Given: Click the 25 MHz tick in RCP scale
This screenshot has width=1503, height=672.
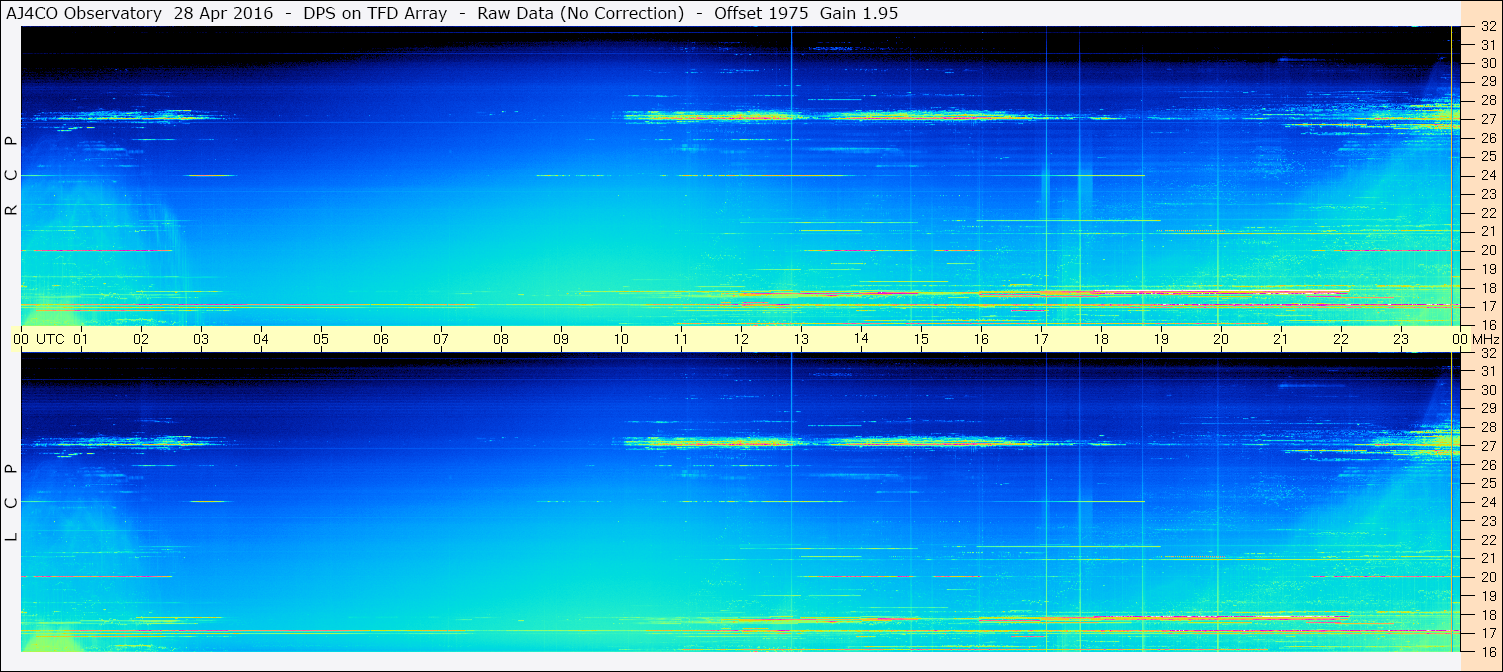Looking at the screenshot, I should [x=1487, y=156].
